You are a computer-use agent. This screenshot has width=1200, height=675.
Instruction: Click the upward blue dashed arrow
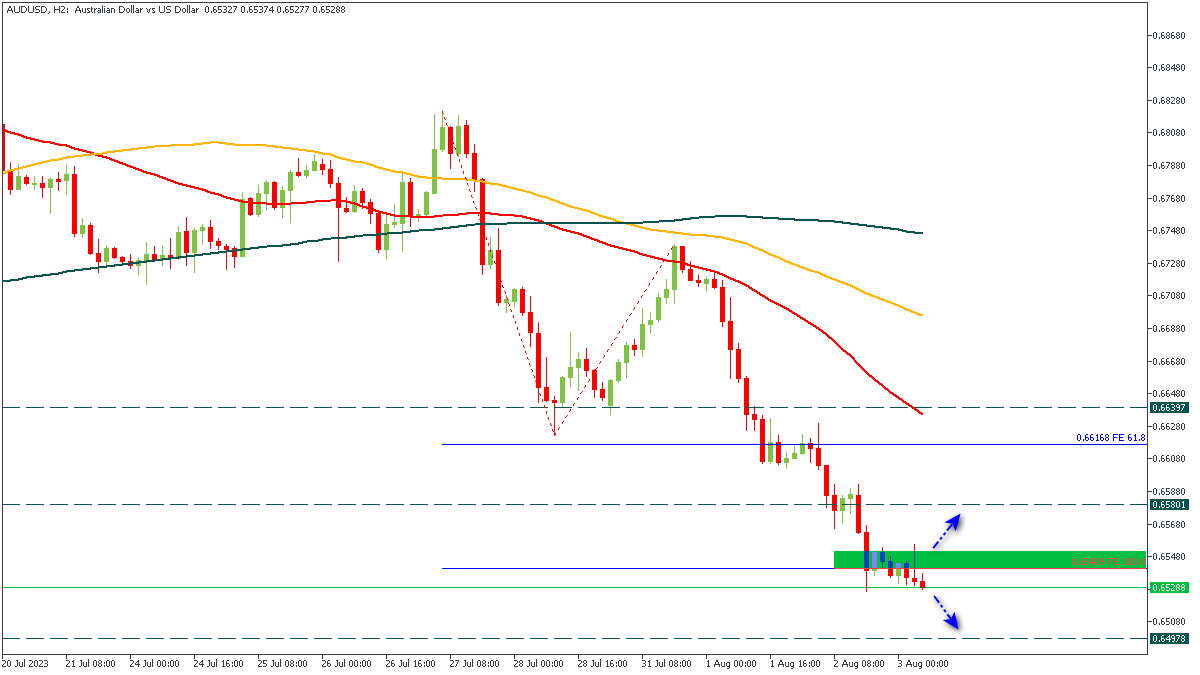946,531
